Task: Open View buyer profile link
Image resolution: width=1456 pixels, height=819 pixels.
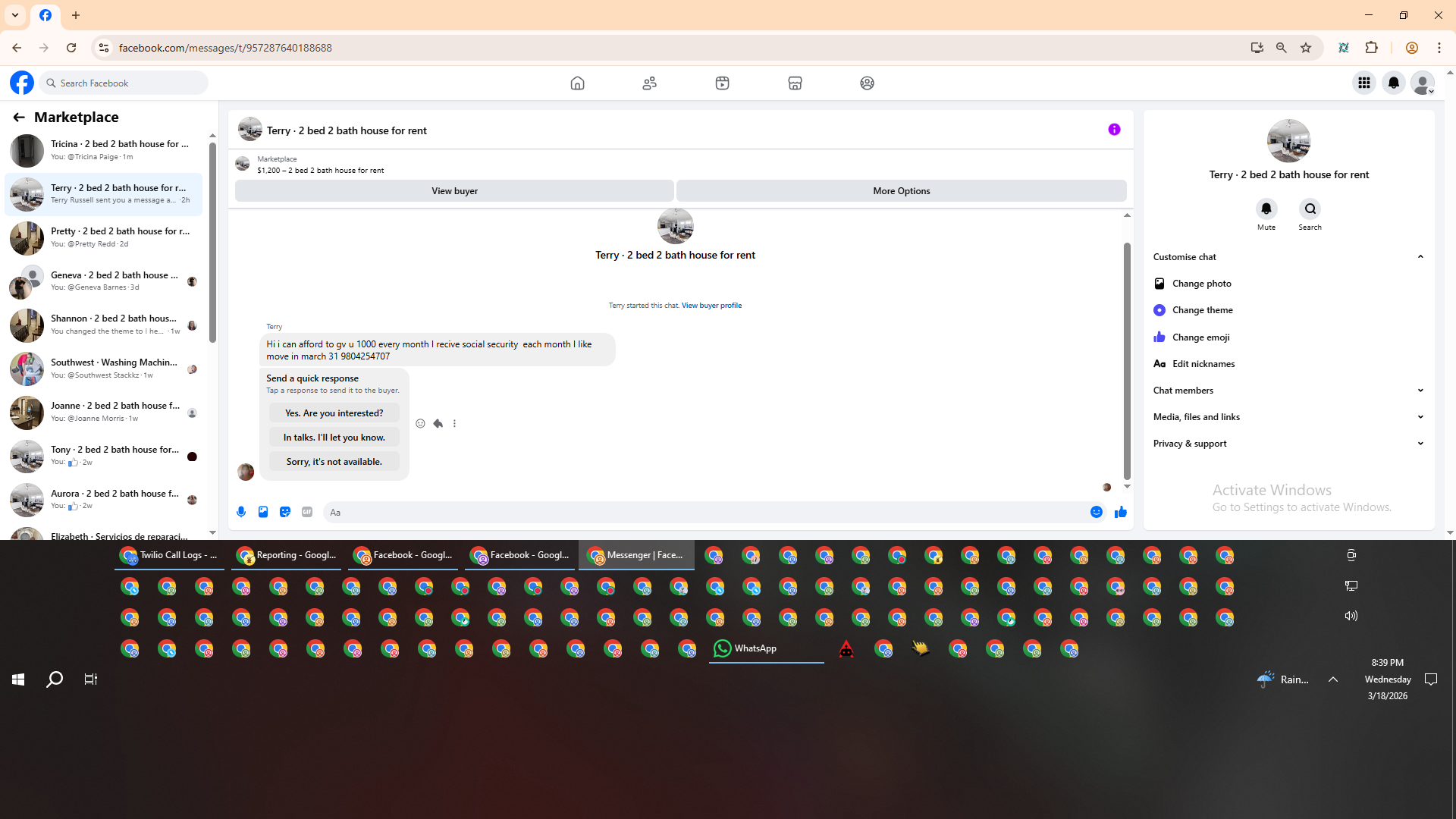Action: click(711, 306)
